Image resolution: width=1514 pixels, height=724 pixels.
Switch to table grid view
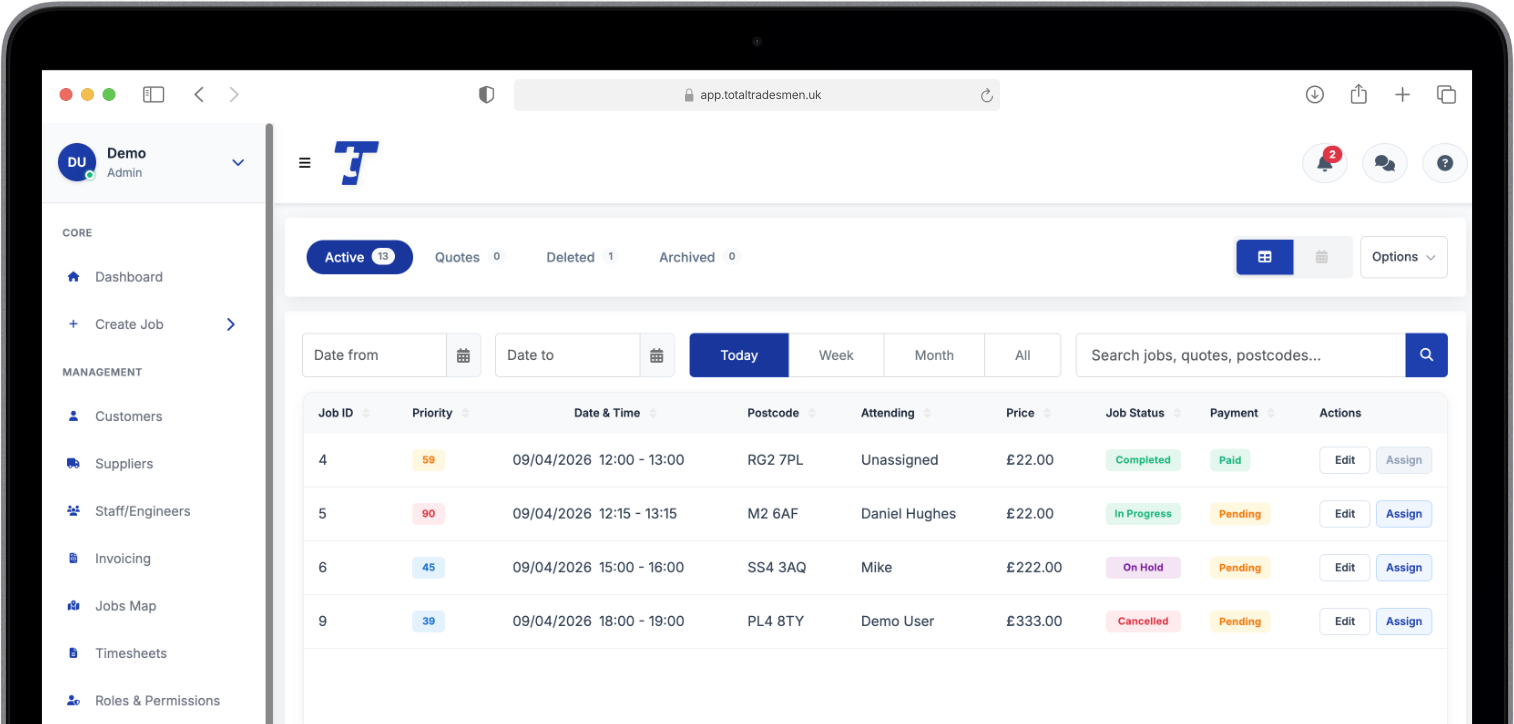(1265, 257)
